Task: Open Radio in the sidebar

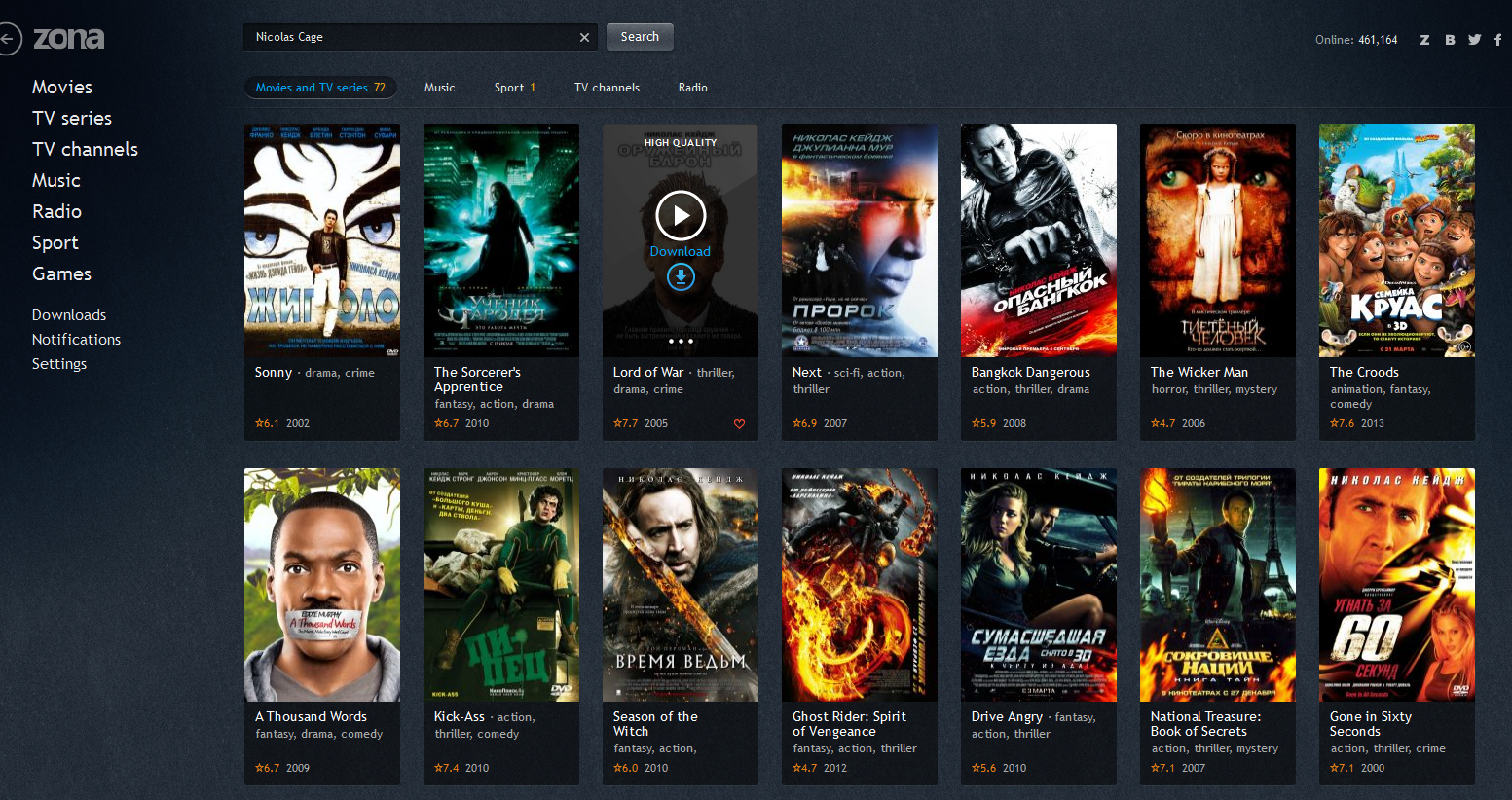Action: click(56, 211)
